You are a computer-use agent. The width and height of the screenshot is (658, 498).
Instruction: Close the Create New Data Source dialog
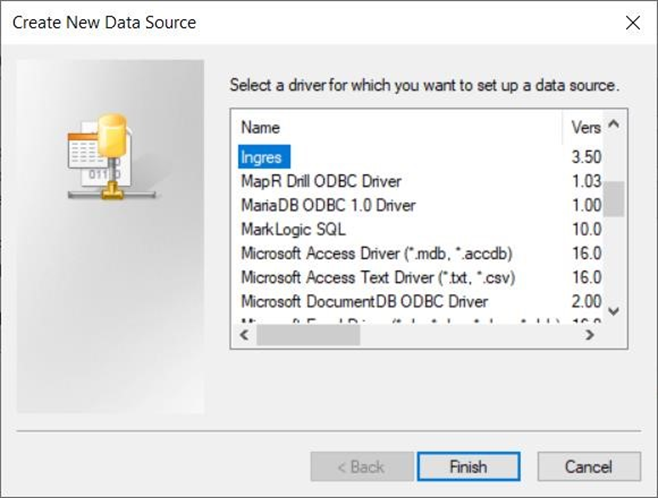631,22
